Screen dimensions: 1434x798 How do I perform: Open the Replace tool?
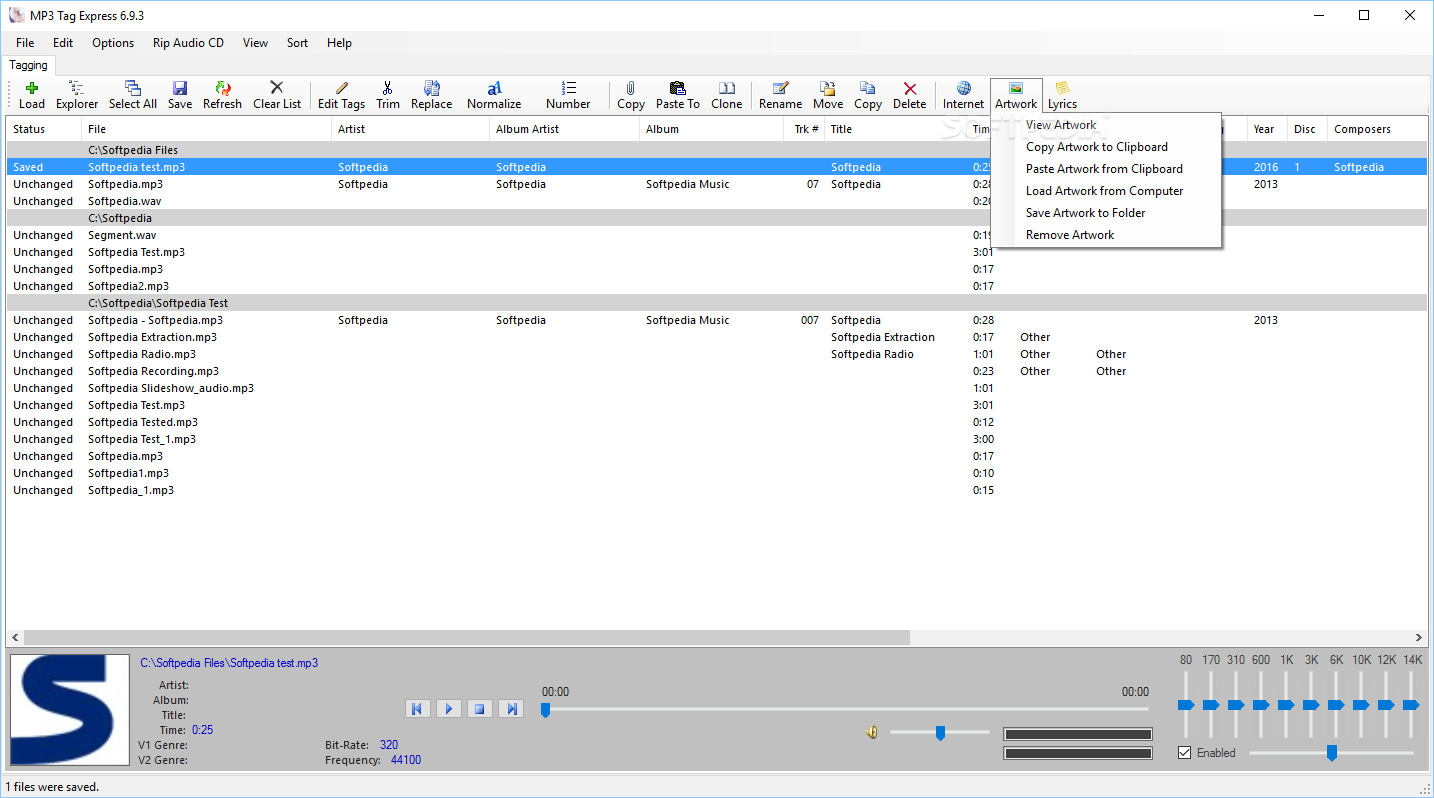coord(432,95)
